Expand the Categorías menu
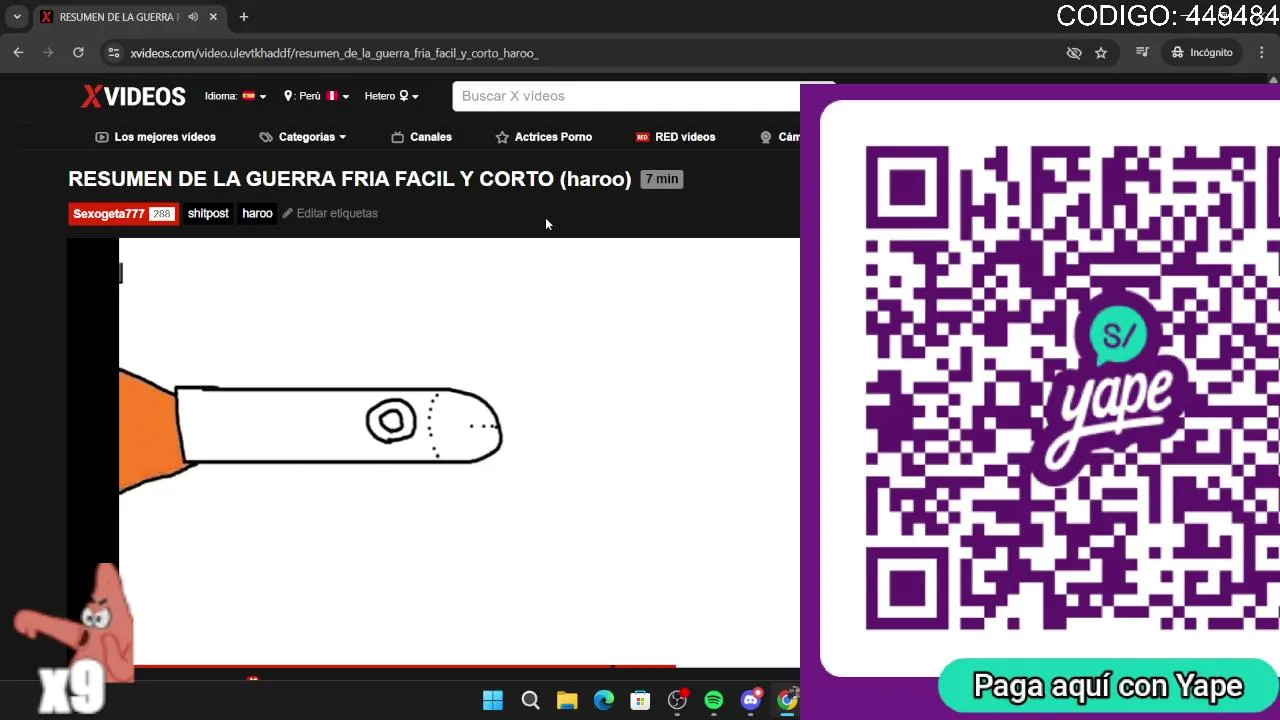 point(303,137)
